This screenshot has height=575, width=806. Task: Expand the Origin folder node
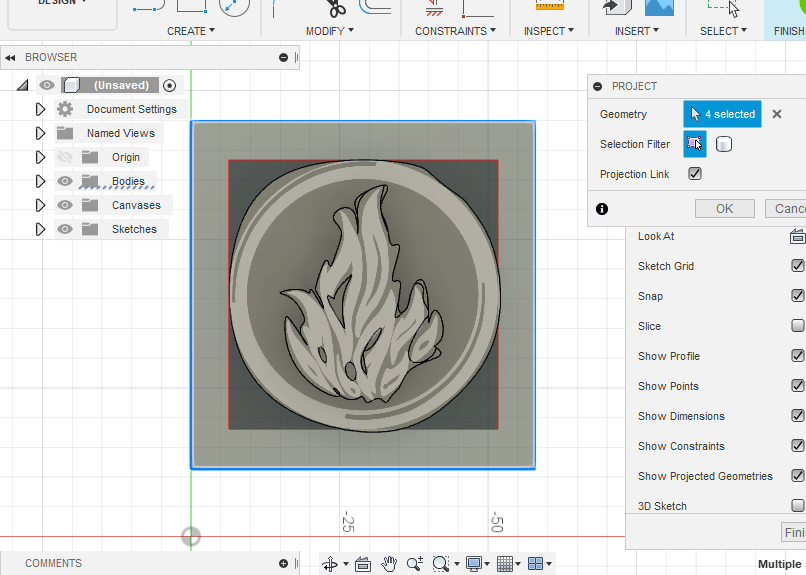pos(40,157)
